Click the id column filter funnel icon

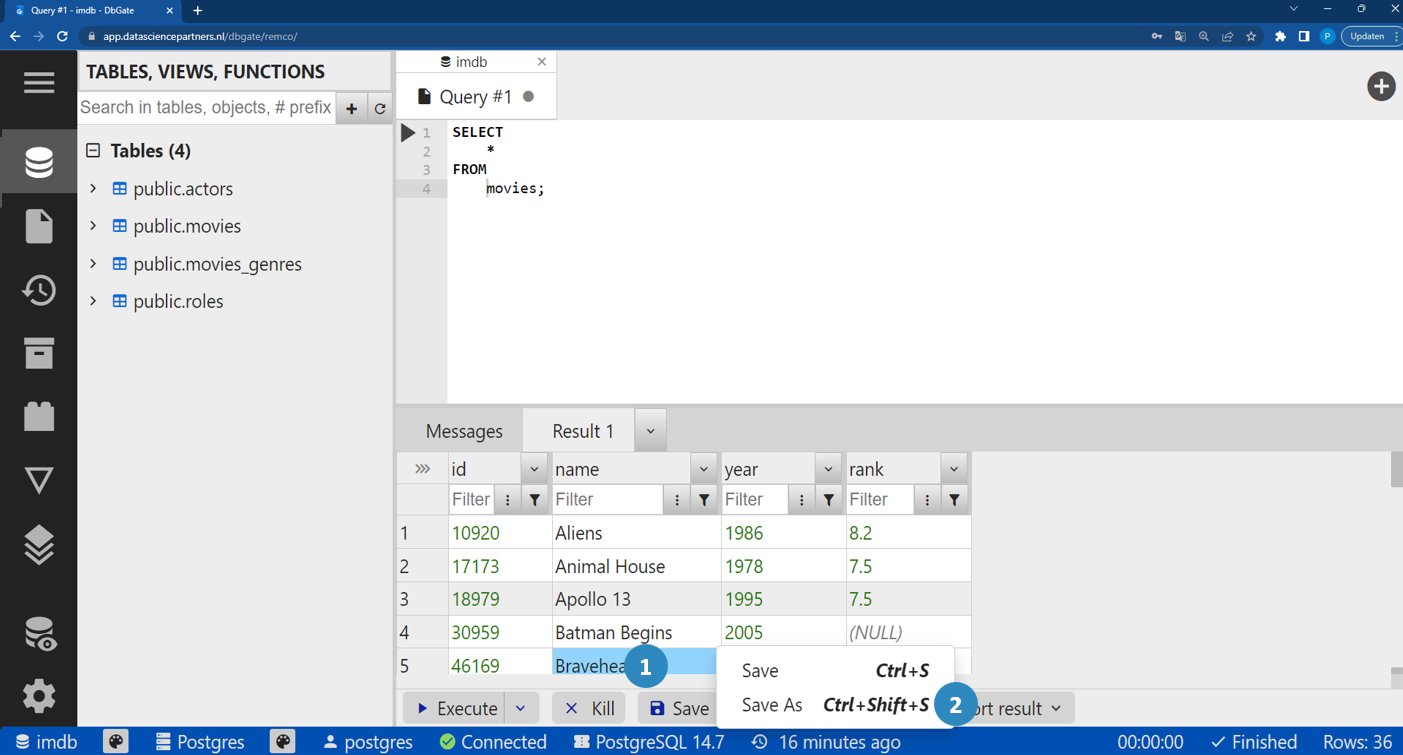(535, 499)
